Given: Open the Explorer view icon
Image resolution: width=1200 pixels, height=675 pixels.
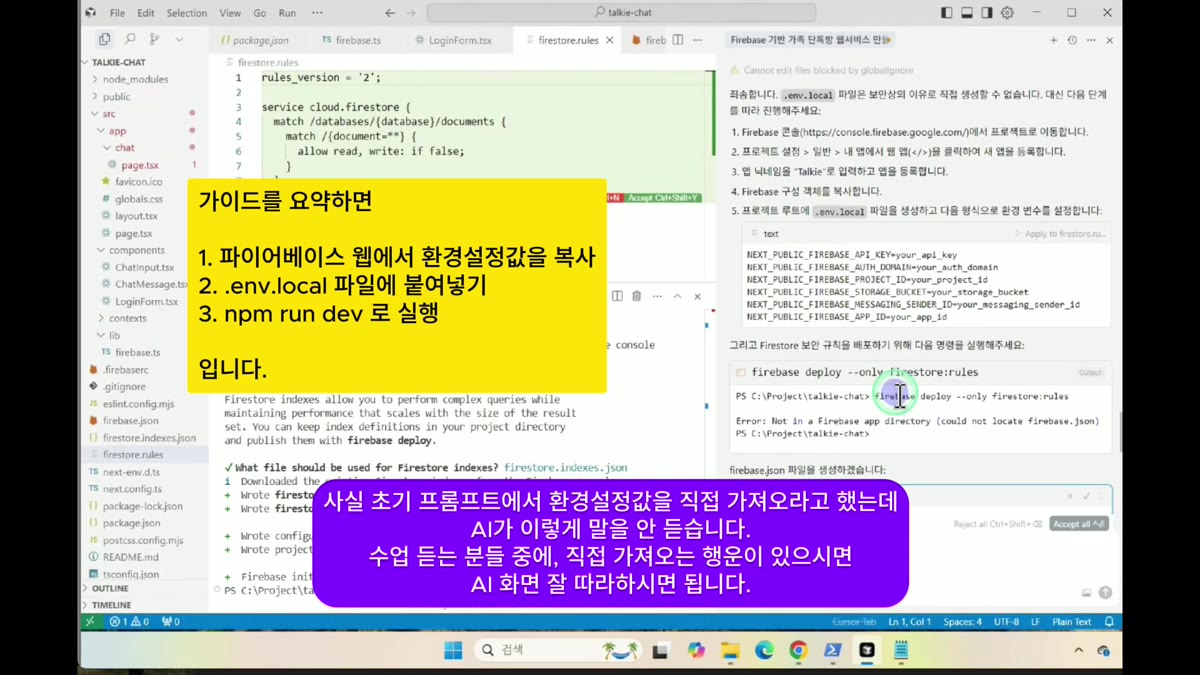Looking at the screenshot, I should point(104,39).
